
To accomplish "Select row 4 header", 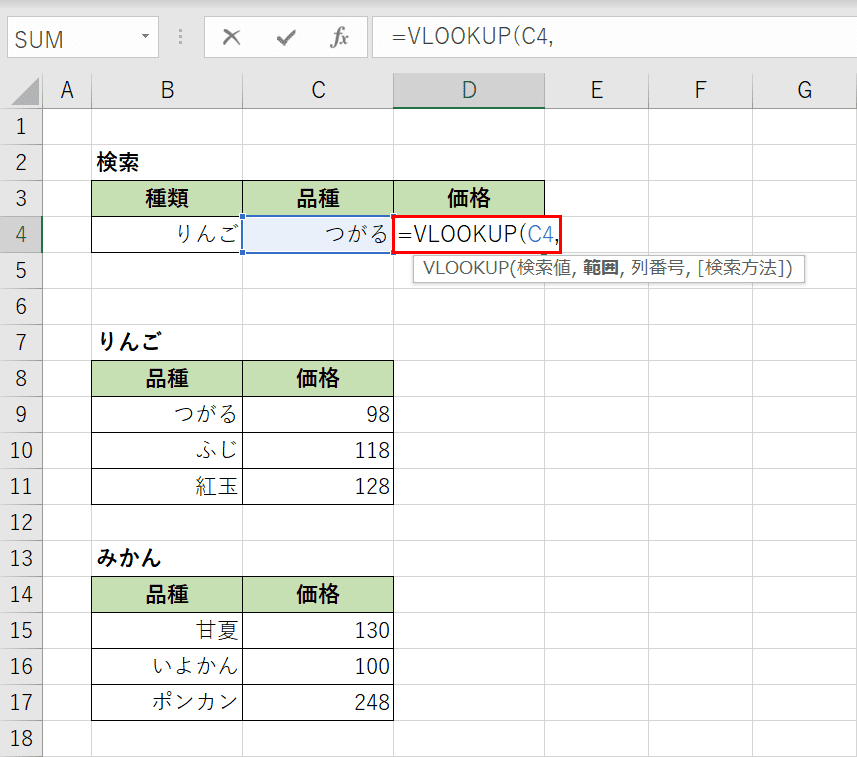I will pyautogui.click(x=21, y=234).
